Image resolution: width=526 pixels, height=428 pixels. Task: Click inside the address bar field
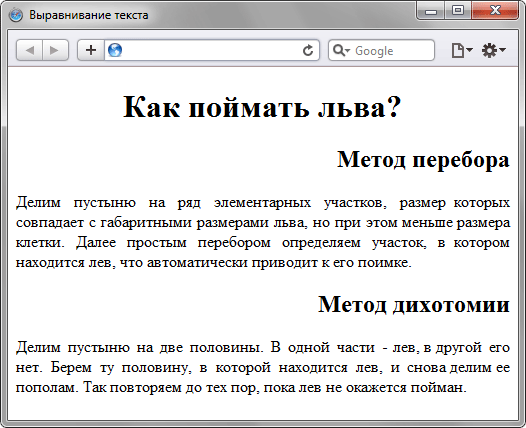point(212,50)
